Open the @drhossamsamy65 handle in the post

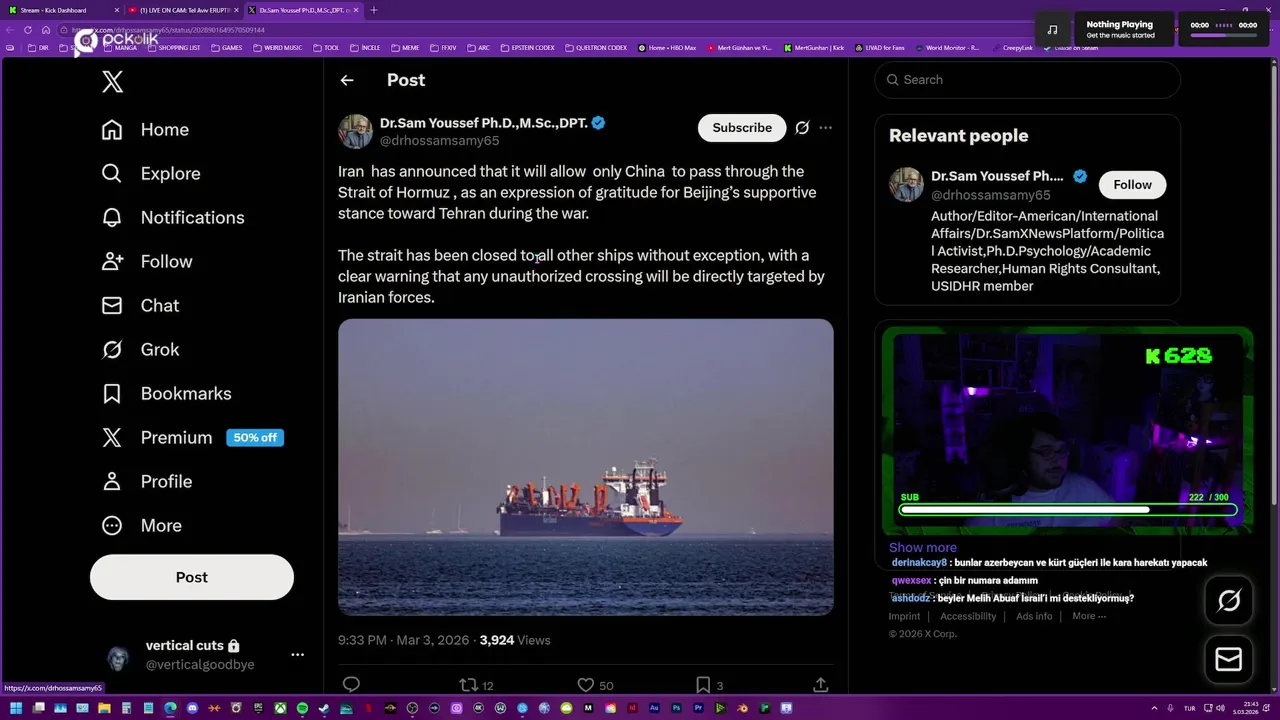[439, 141]
